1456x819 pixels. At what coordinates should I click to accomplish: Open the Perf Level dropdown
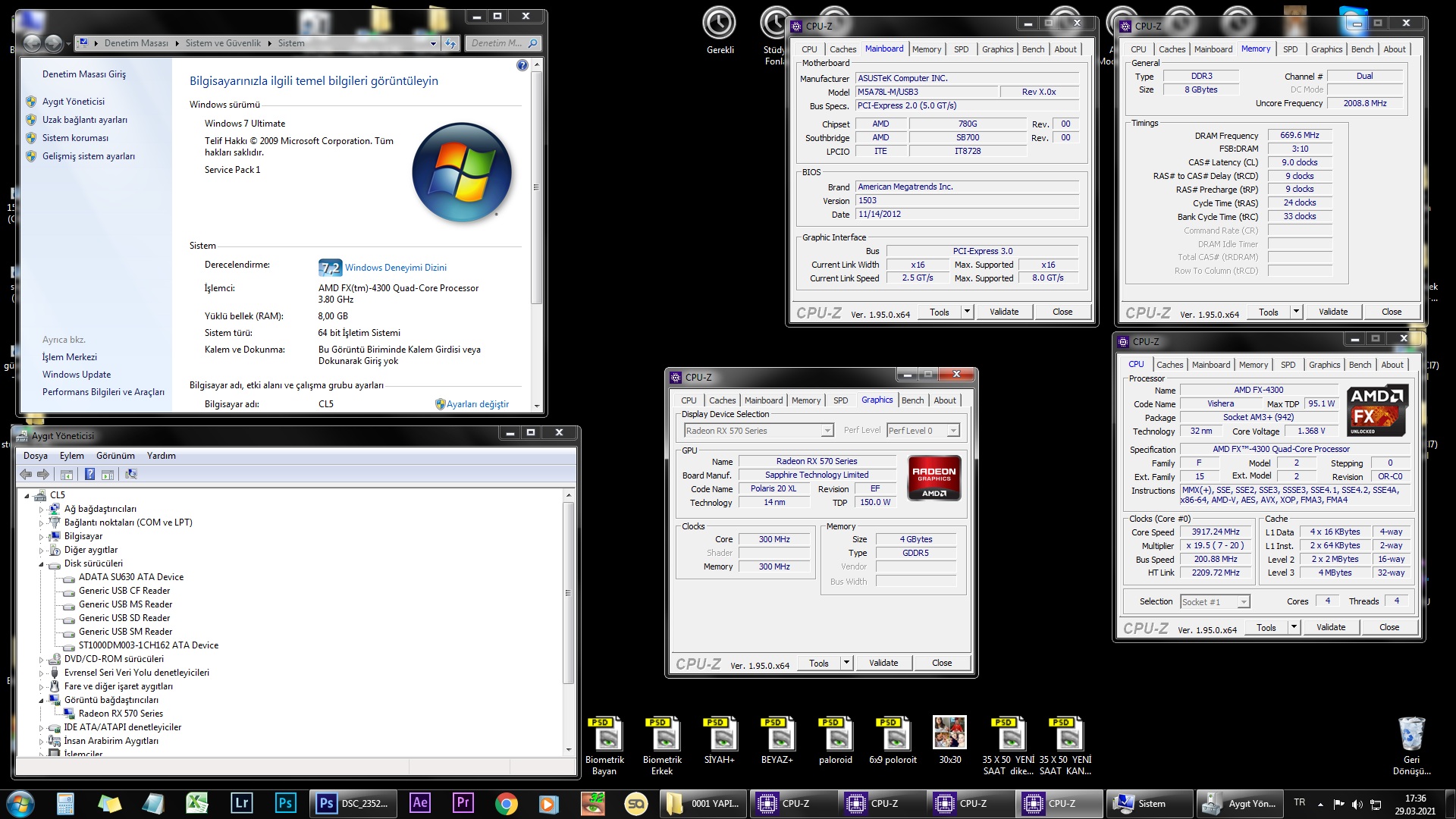pos(953,431)
